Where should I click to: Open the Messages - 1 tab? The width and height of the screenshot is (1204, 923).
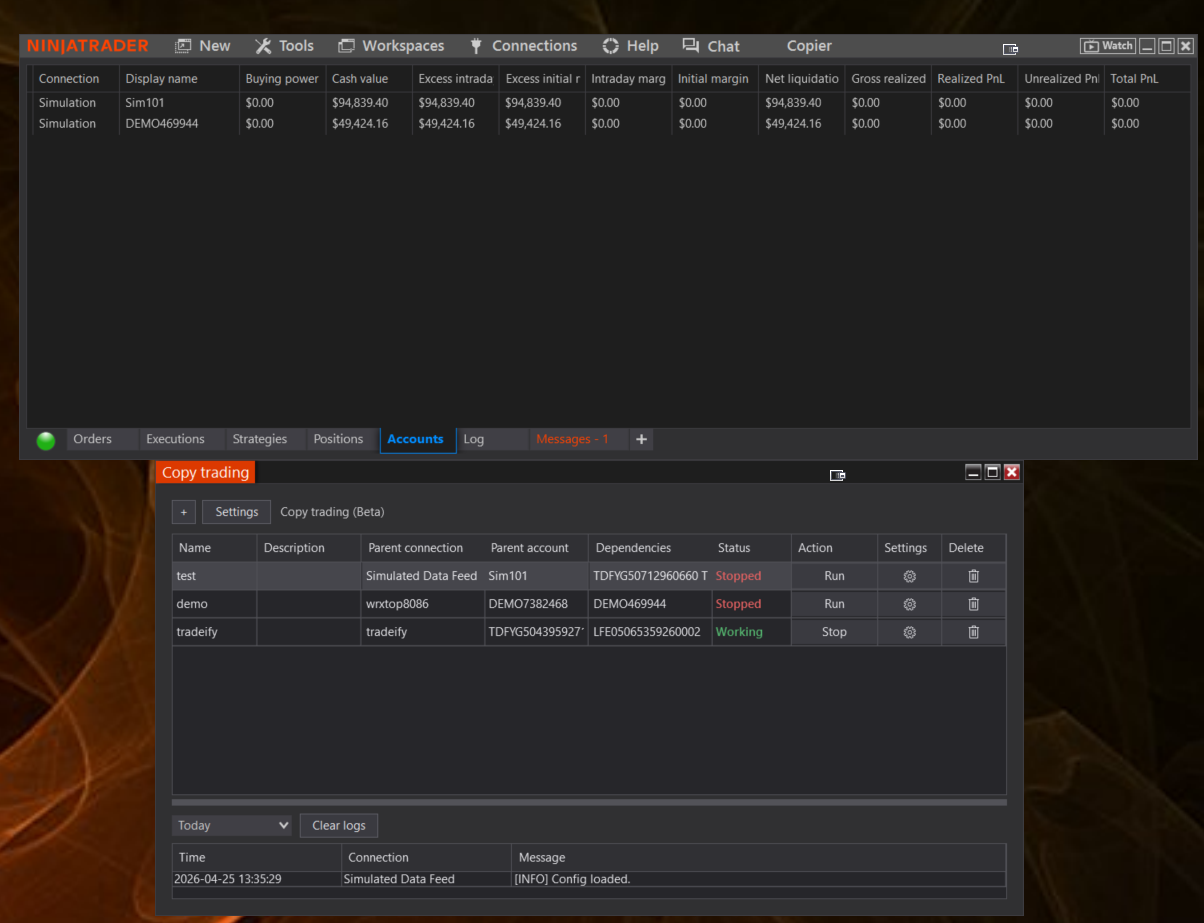(572, 439)
